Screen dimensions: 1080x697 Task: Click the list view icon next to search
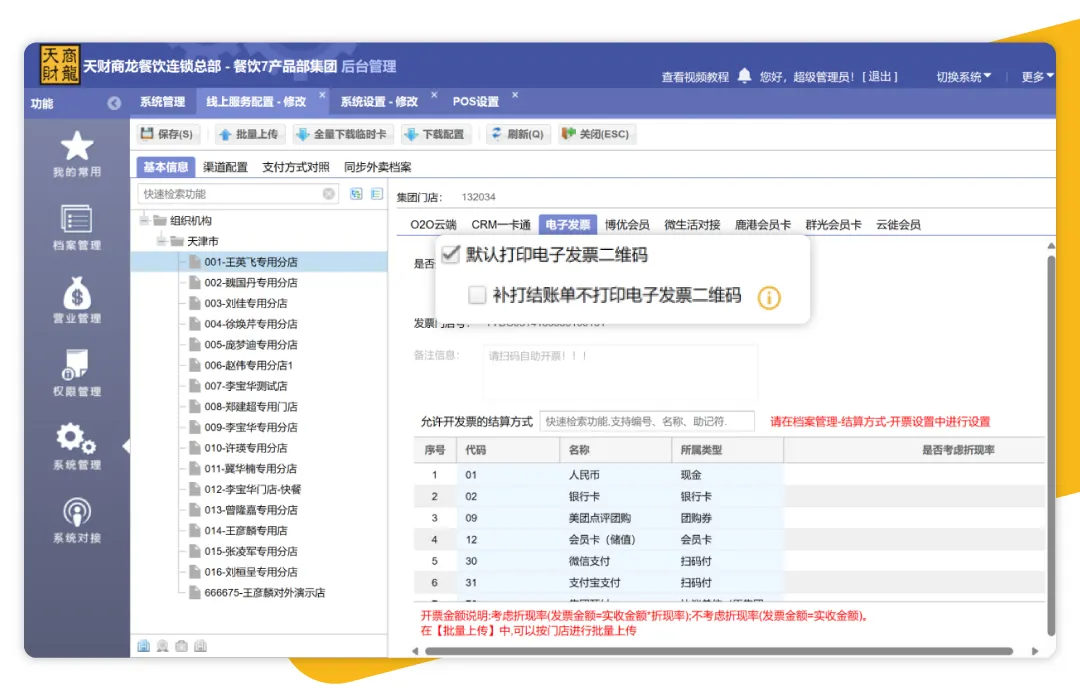tap(377, 194)
